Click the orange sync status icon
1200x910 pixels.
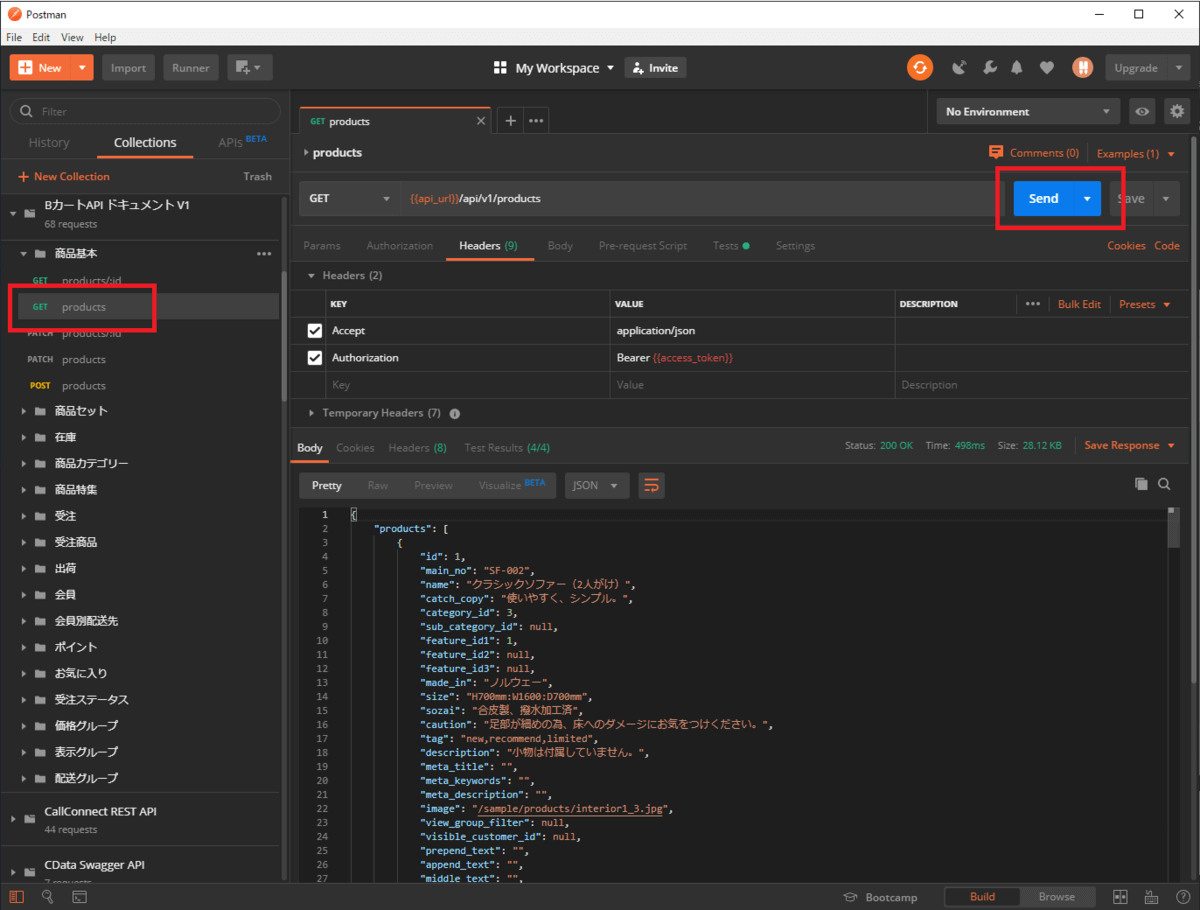point(919,68)
